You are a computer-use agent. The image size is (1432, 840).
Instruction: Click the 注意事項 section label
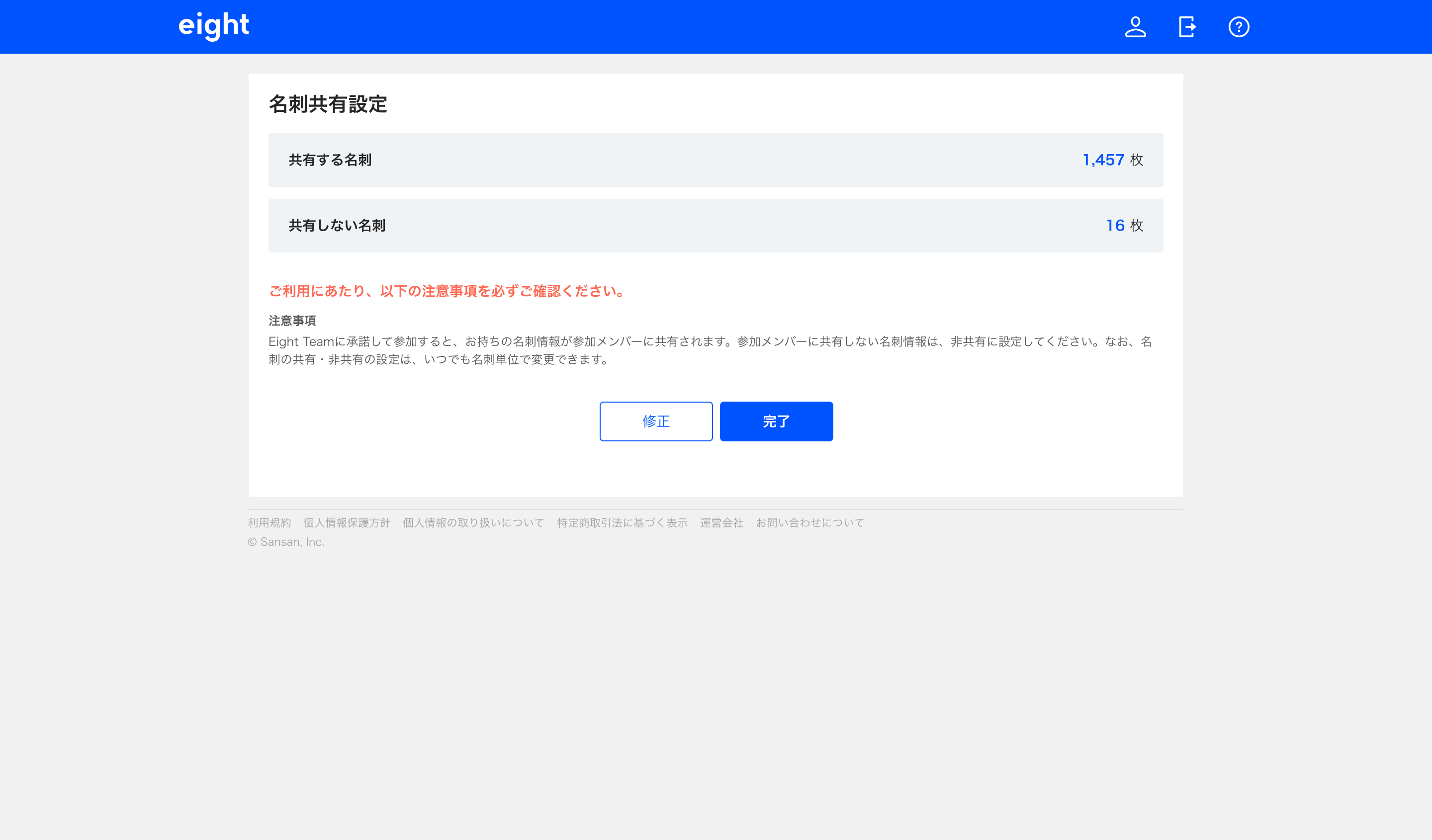click(292, 321)
